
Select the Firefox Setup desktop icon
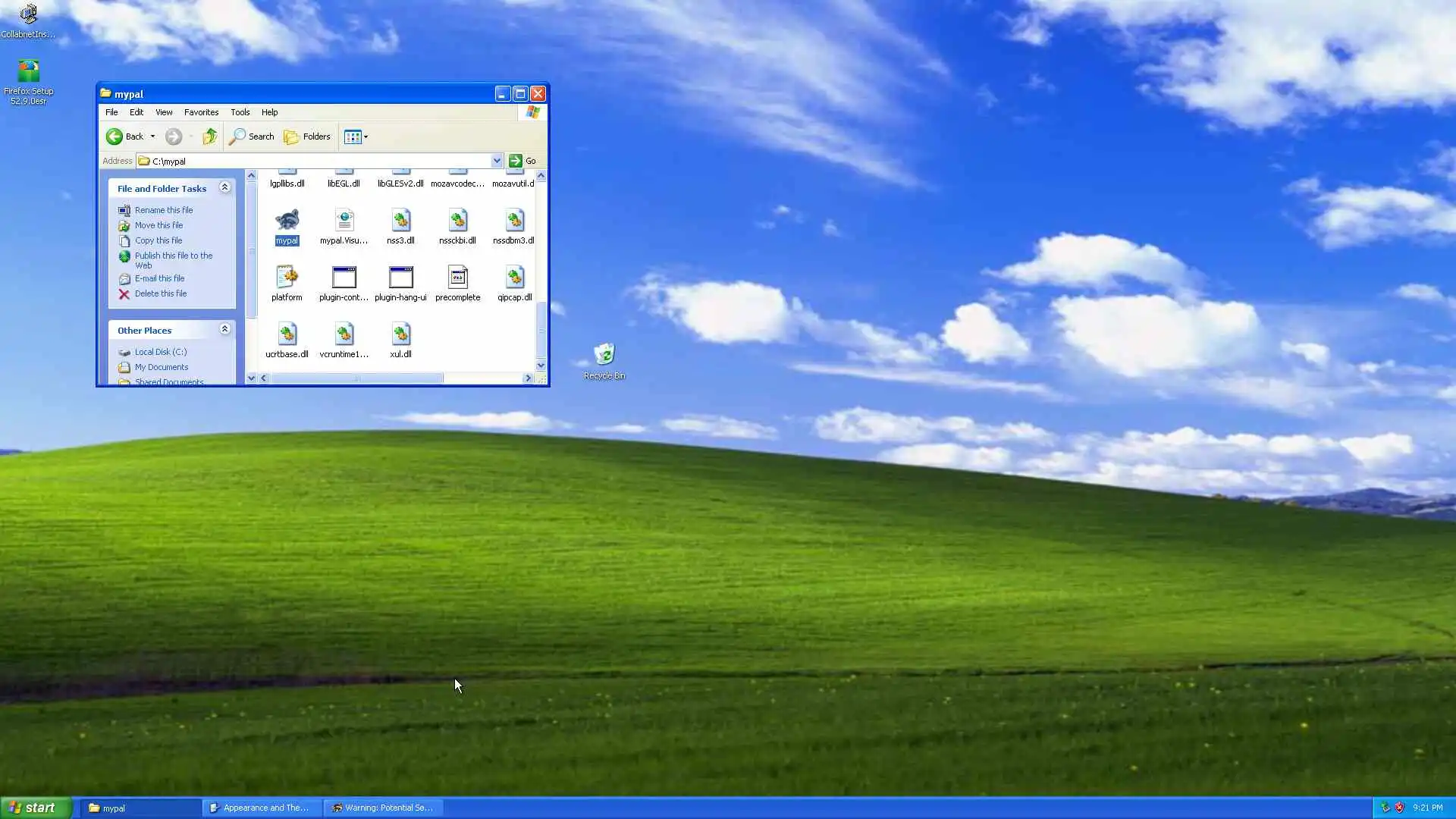pos(28,72)
